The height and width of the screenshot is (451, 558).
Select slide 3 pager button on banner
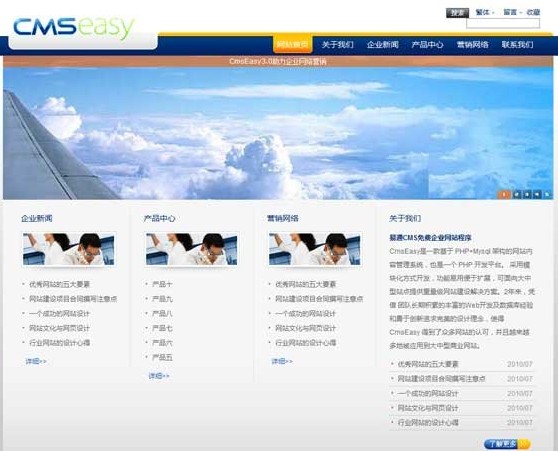click(x=527, y=194)
